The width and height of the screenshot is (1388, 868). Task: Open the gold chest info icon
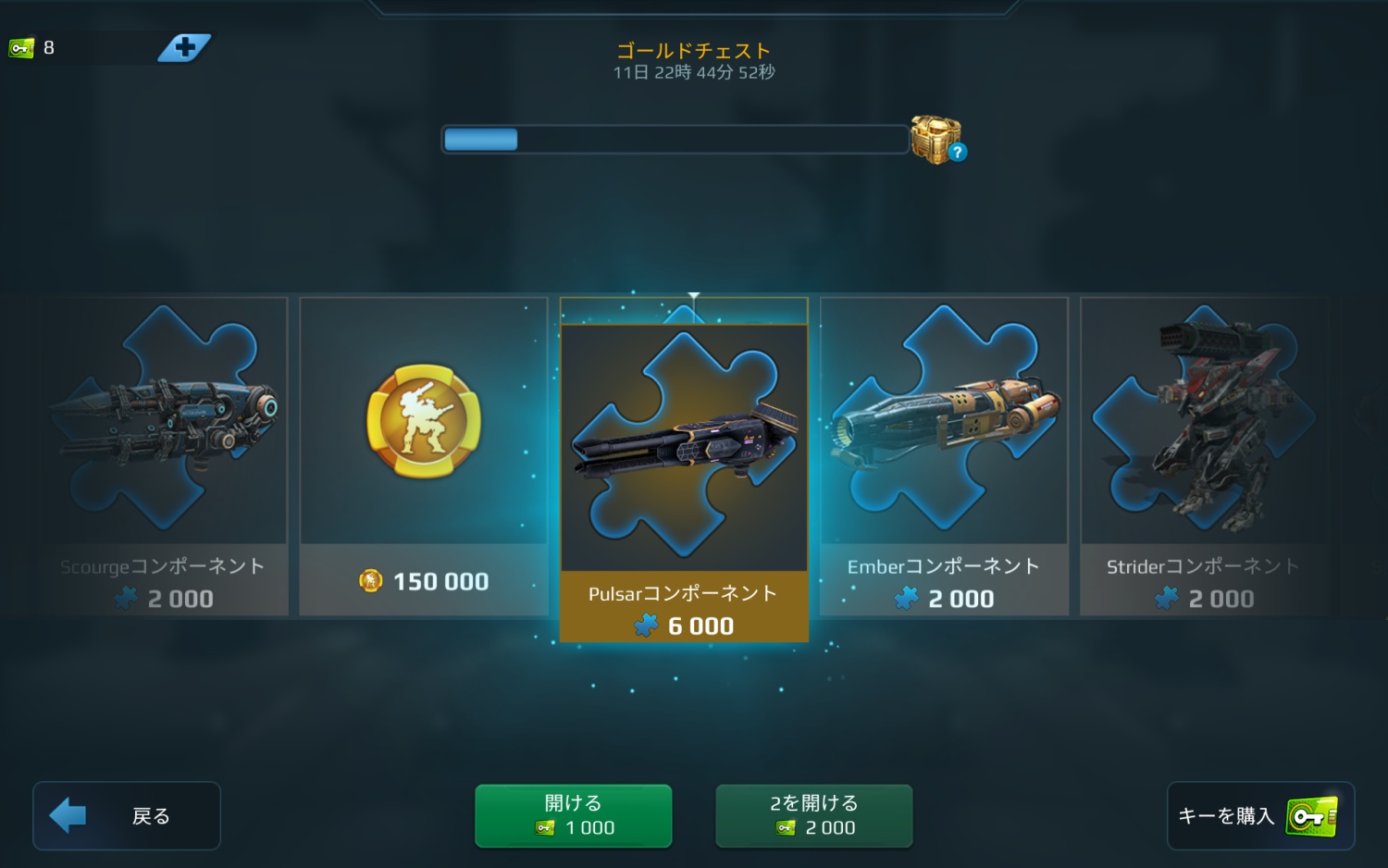[x=958, y=152]
